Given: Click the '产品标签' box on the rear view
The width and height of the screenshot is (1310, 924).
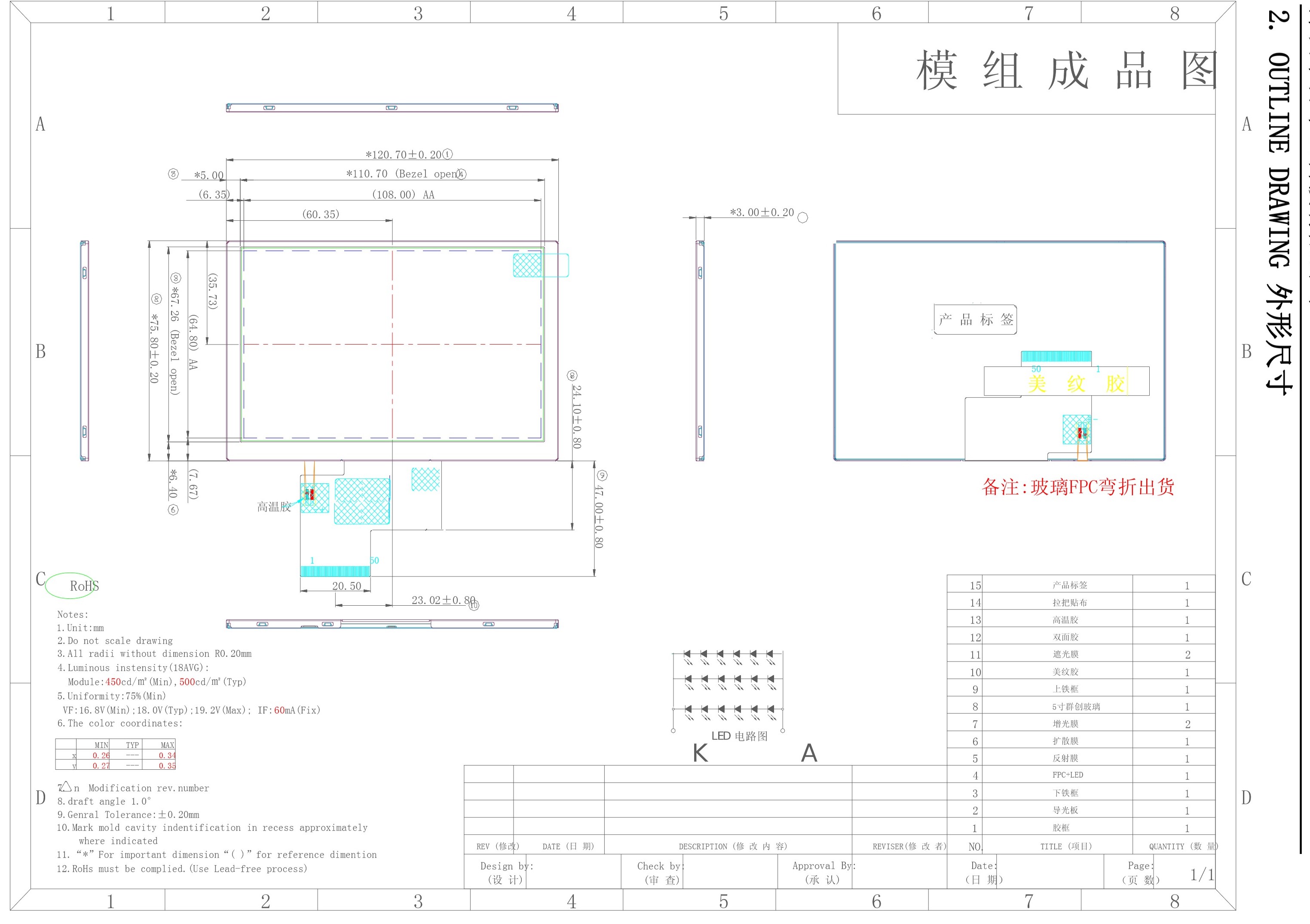Looking at the screenshot, I should point(976,320).
